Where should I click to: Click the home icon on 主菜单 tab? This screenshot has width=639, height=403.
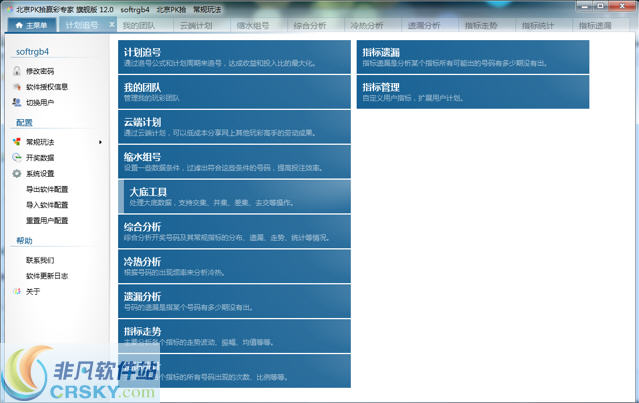pos(18,24)
